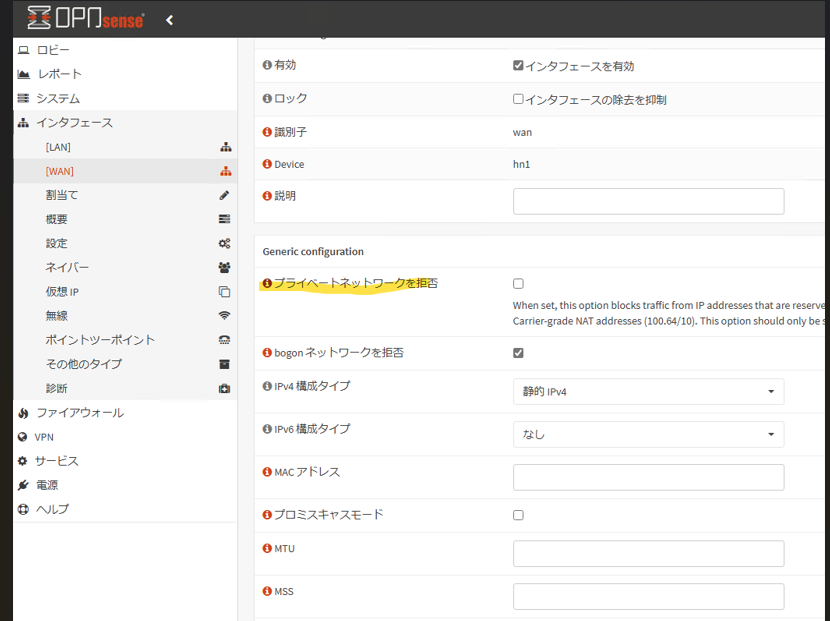Open the IPv4 構成タイプ dropdown
Image resolution: width=830 pixels, height=621 pixels.
(648, 392)
